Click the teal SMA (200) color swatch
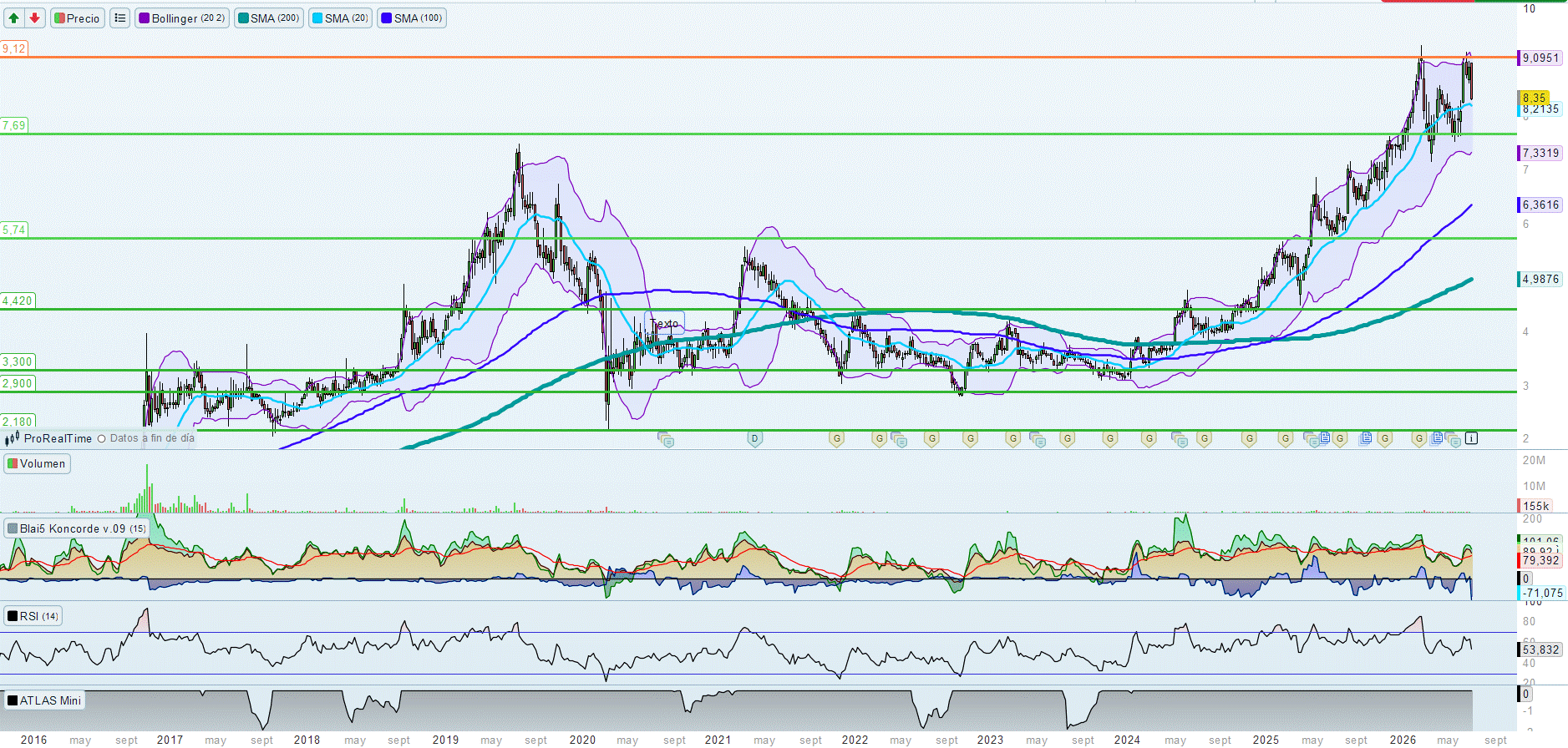The width and height of the screenshot is (1568, 748). (243, 18)
